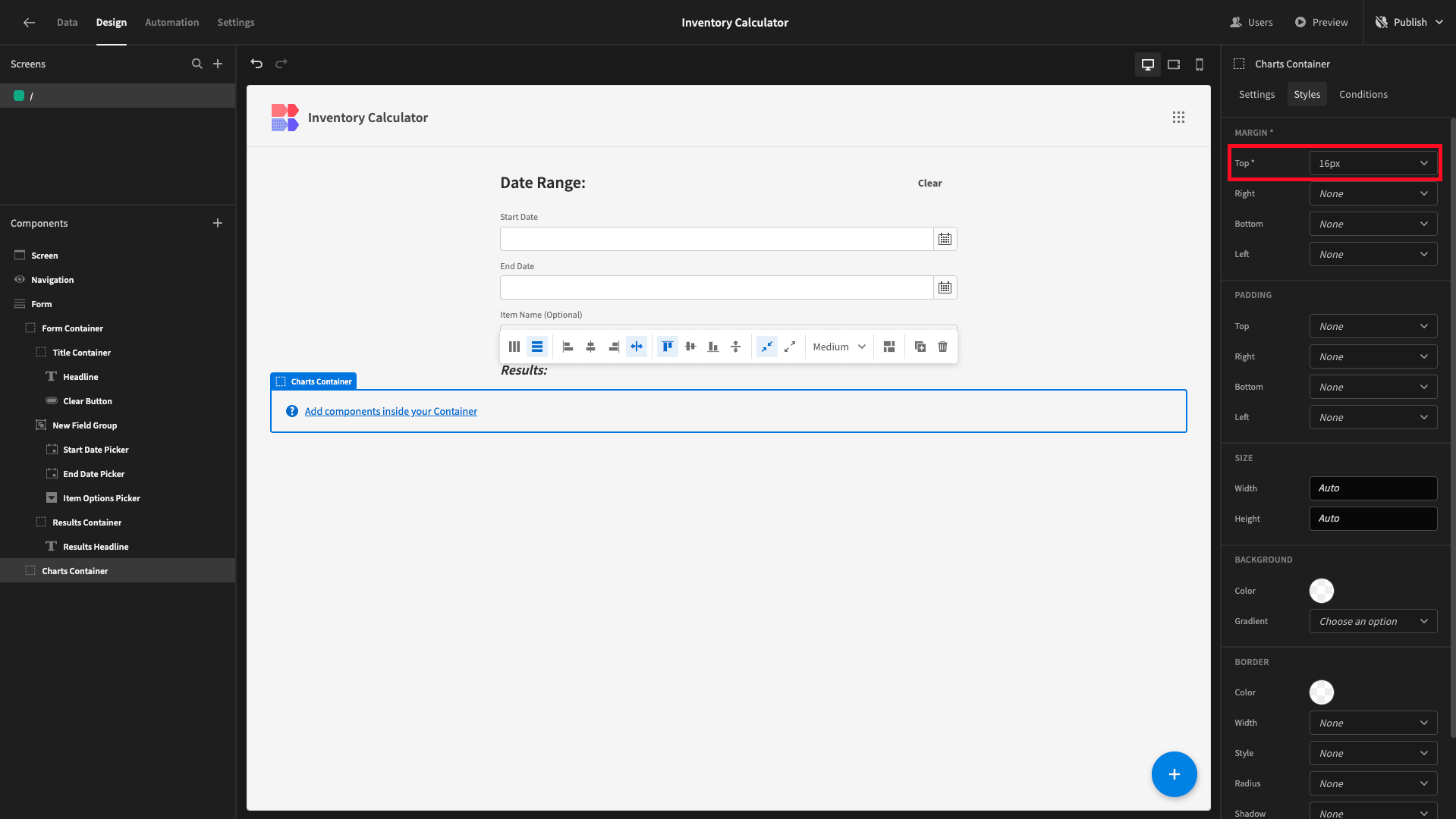Set container direction to columns
The image size is (1456, 819).
pyautogui.click(x=514, y=347)
